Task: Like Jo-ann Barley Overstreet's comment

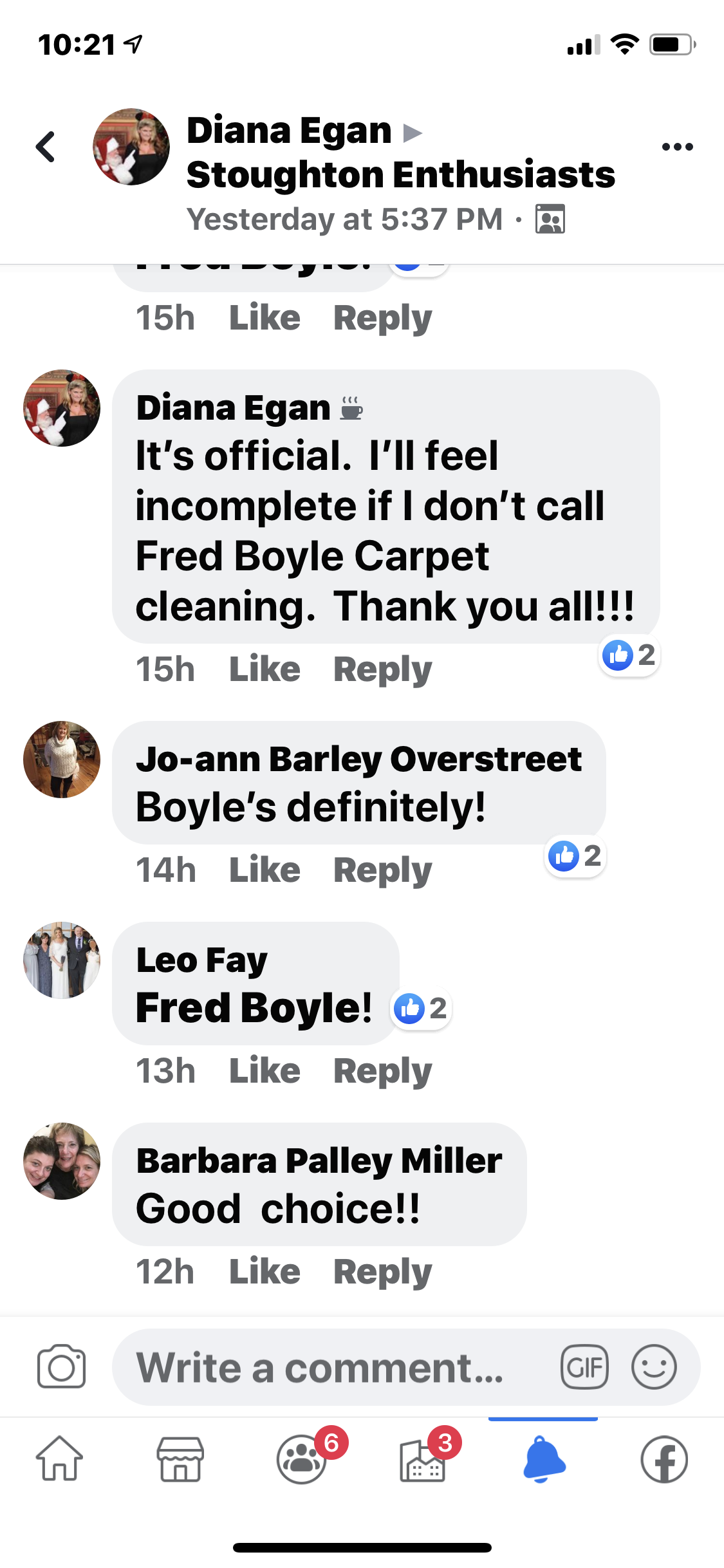Action: coord(265,870)
